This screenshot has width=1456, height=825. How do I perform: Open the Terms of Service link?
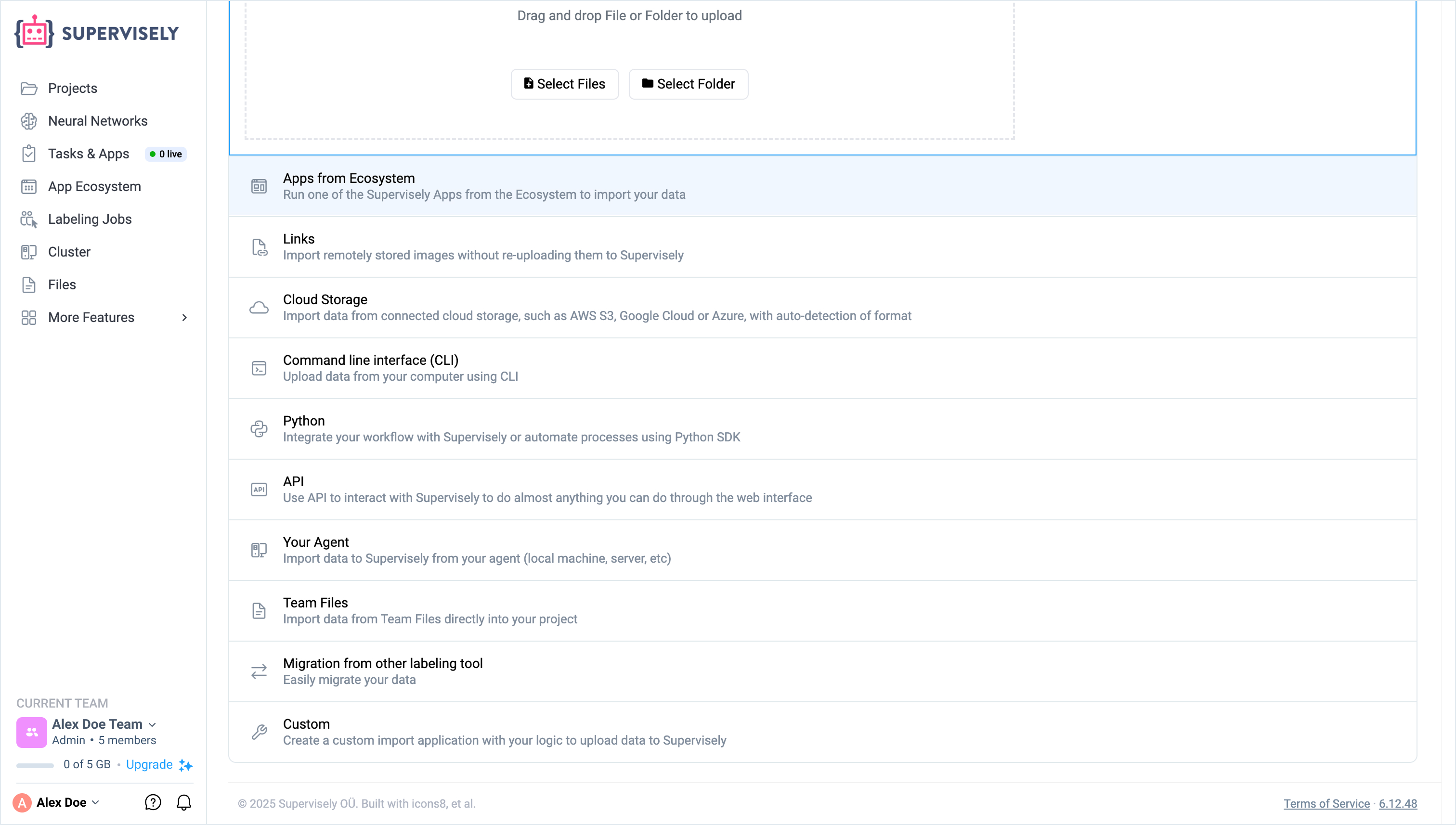[x=1326, y=803]
